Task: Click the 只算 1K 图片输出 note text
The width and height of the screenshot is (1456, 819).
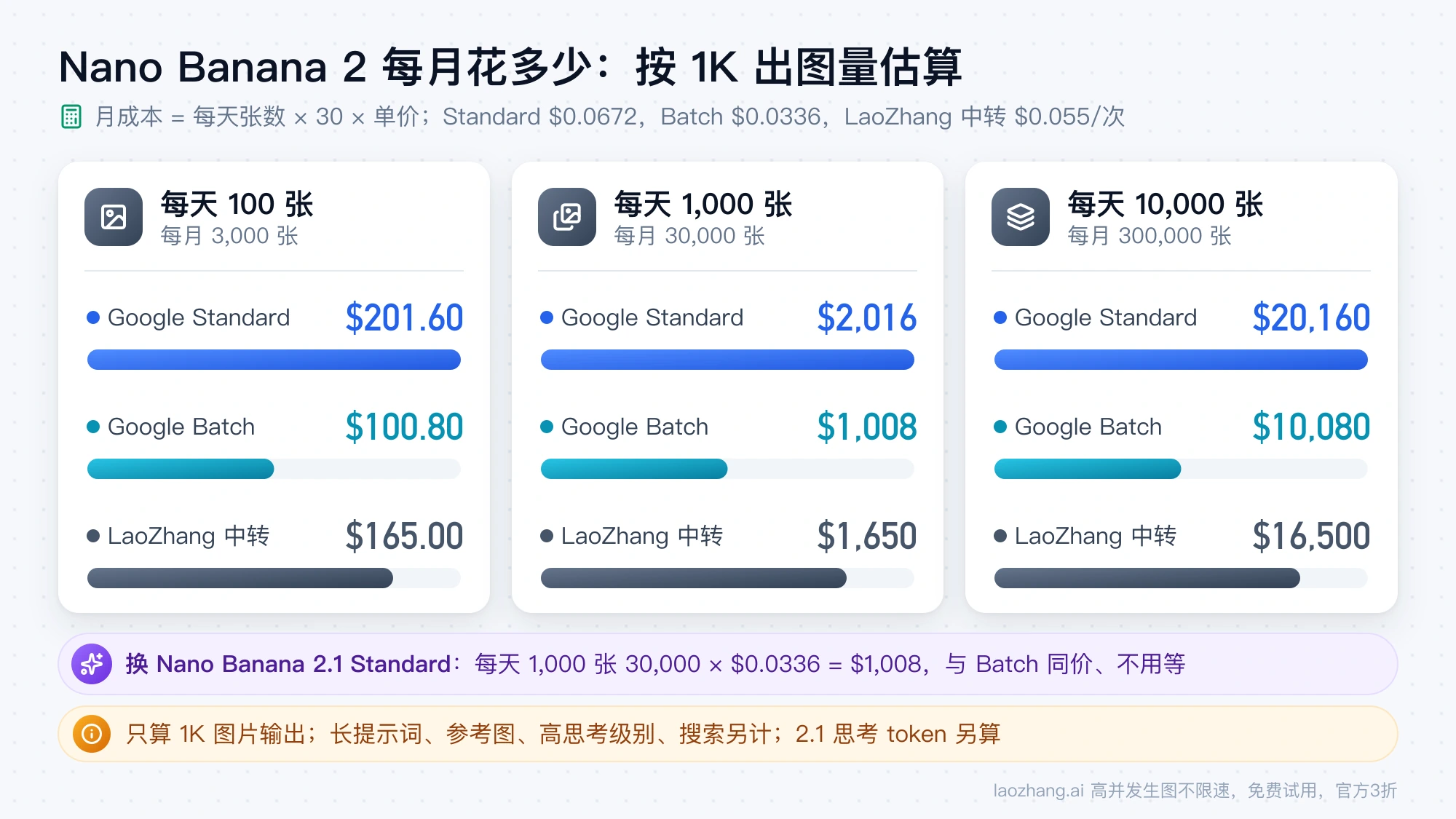Action: point(563,734)
